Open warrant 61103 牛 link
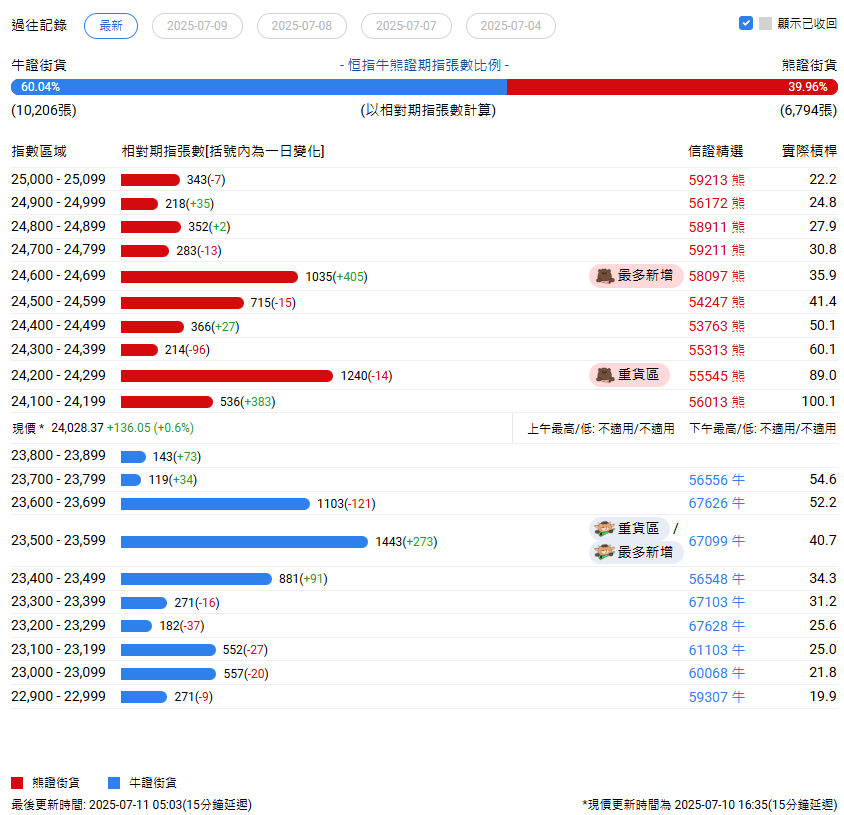This screenshot has width=844, height=815. pyautogui.click(x=716, y=650)
